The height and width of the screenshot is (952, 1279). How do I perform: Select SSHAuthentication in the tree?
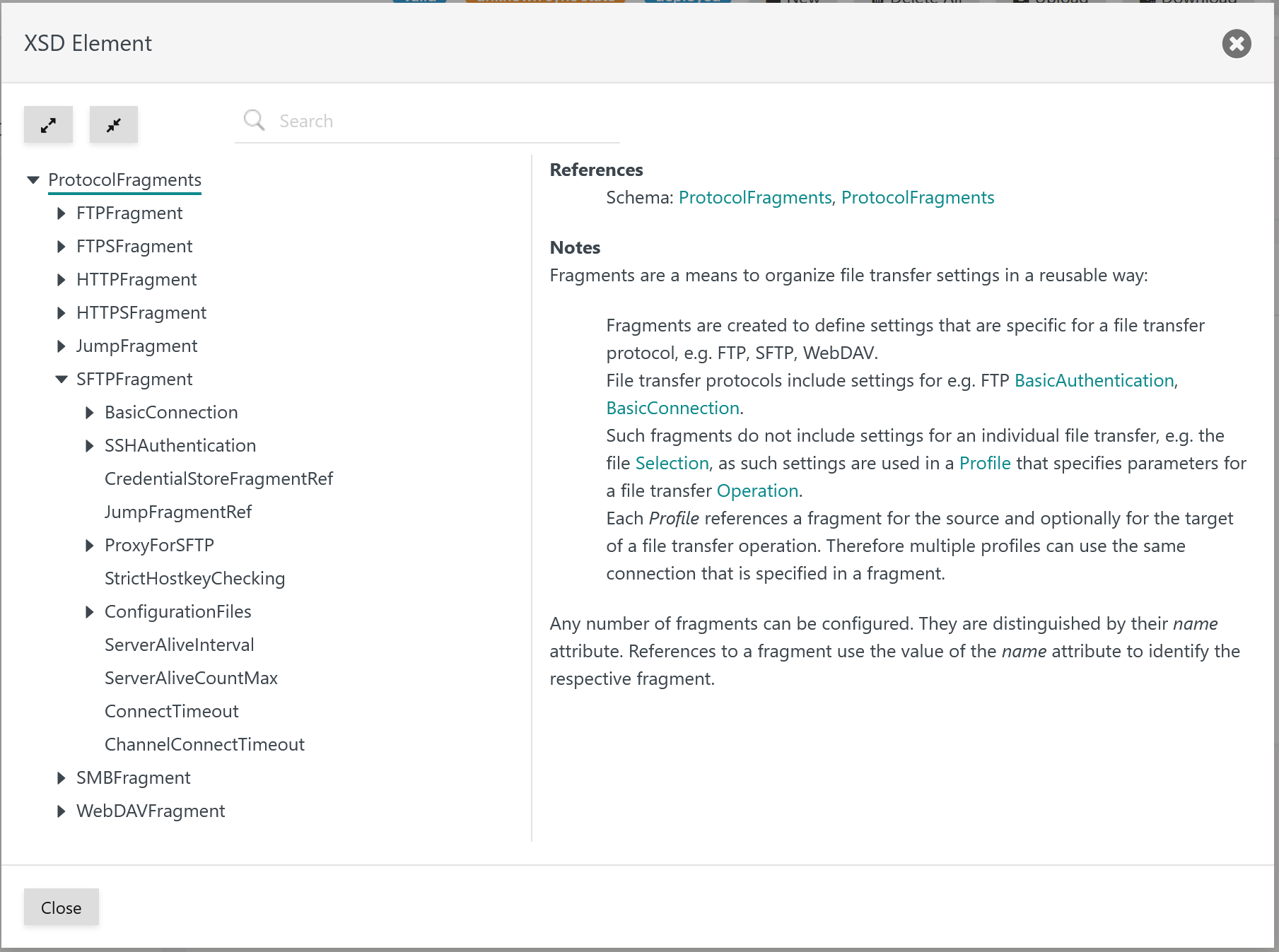pos(180,446)
